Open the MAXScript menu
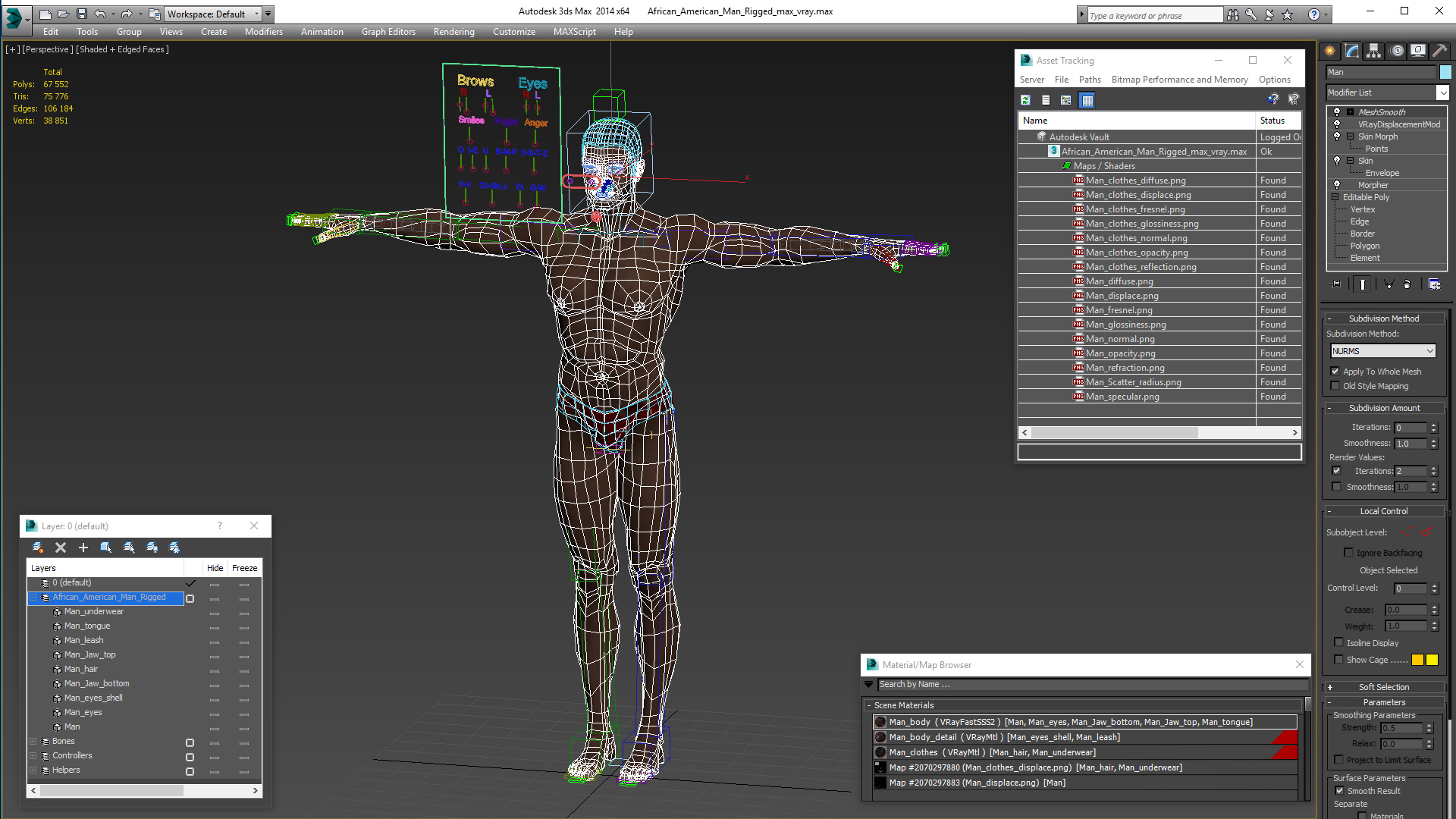Image resolution: width=1456 pixels, height=819 pixels. tap(574, 32)
